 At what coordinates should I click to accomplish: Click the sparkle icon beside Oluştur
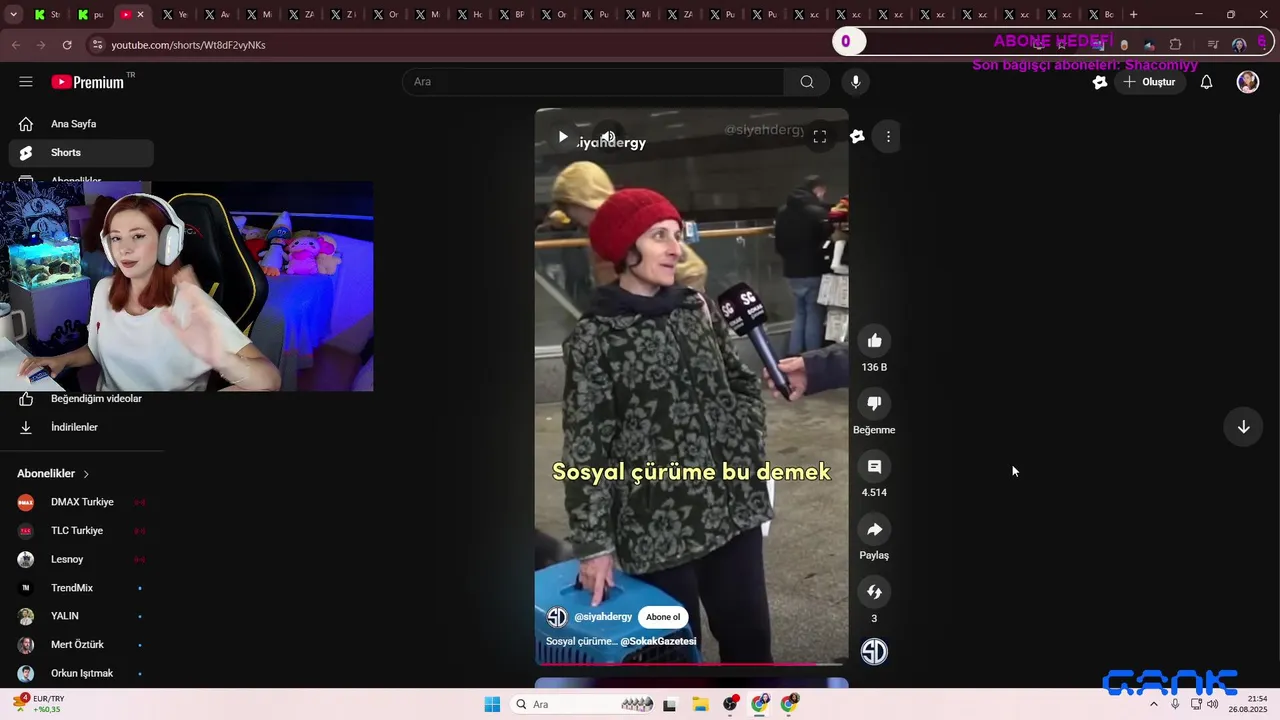click(1100, 82)
